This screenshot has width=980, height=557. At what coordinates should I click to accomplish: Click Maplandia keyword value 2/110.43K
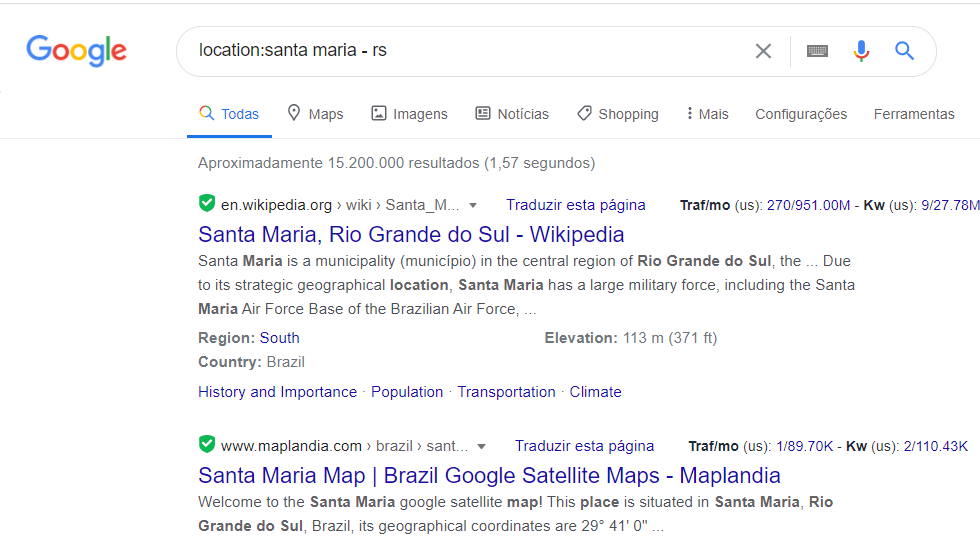(936, 446)
